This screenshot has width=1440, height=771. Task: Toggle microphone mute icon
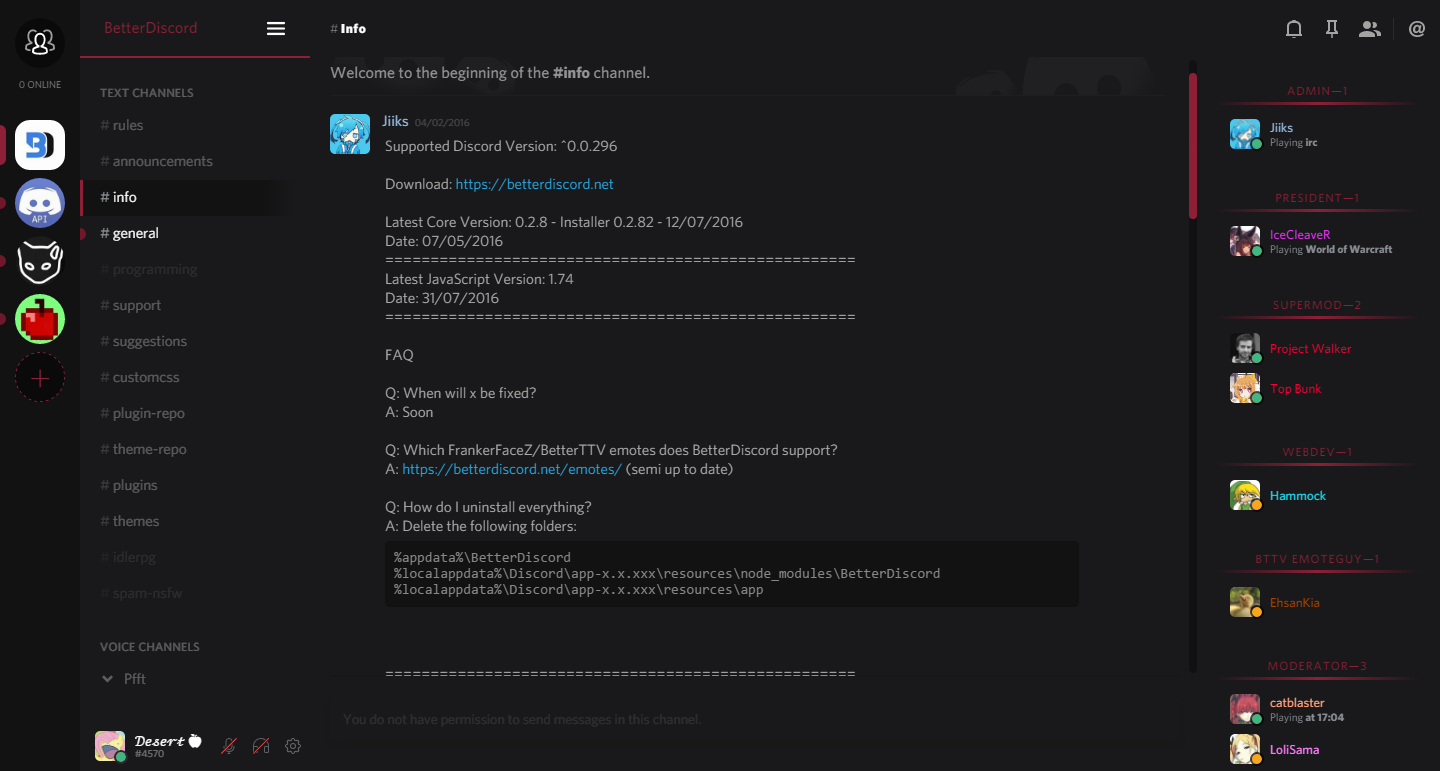[229, 746]
